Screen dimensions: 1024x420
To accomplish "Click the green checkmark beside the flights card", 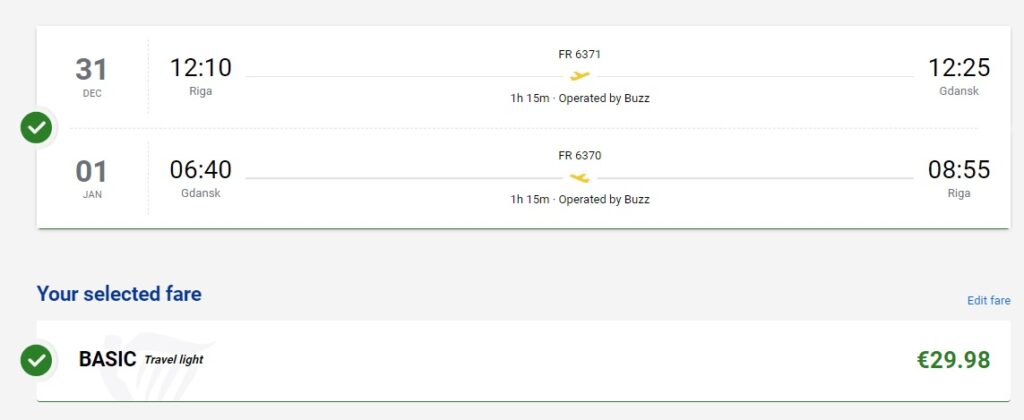I will click(x=37, y=127).
